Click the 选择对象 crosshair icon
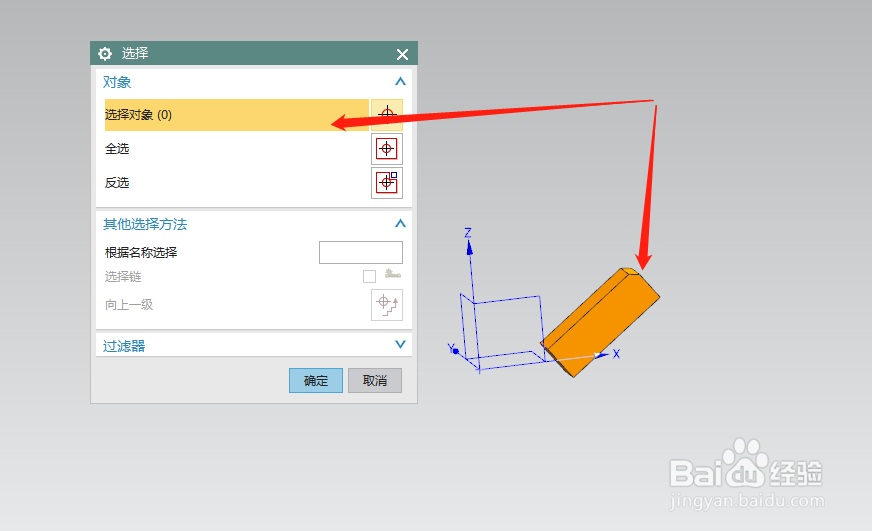Screen dimensions: 872x531 [387, 115]
